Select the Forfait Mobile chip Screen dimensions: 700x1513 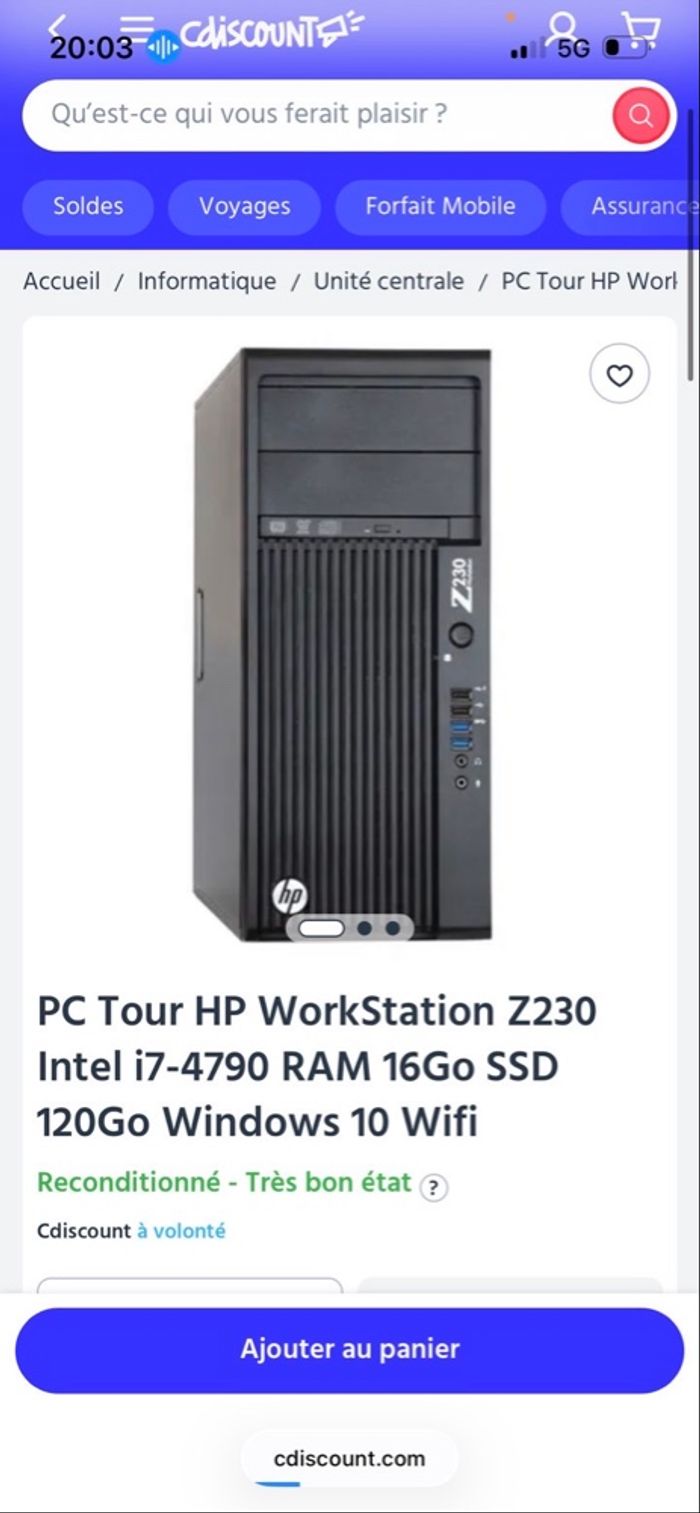click(x=440, y=207)
